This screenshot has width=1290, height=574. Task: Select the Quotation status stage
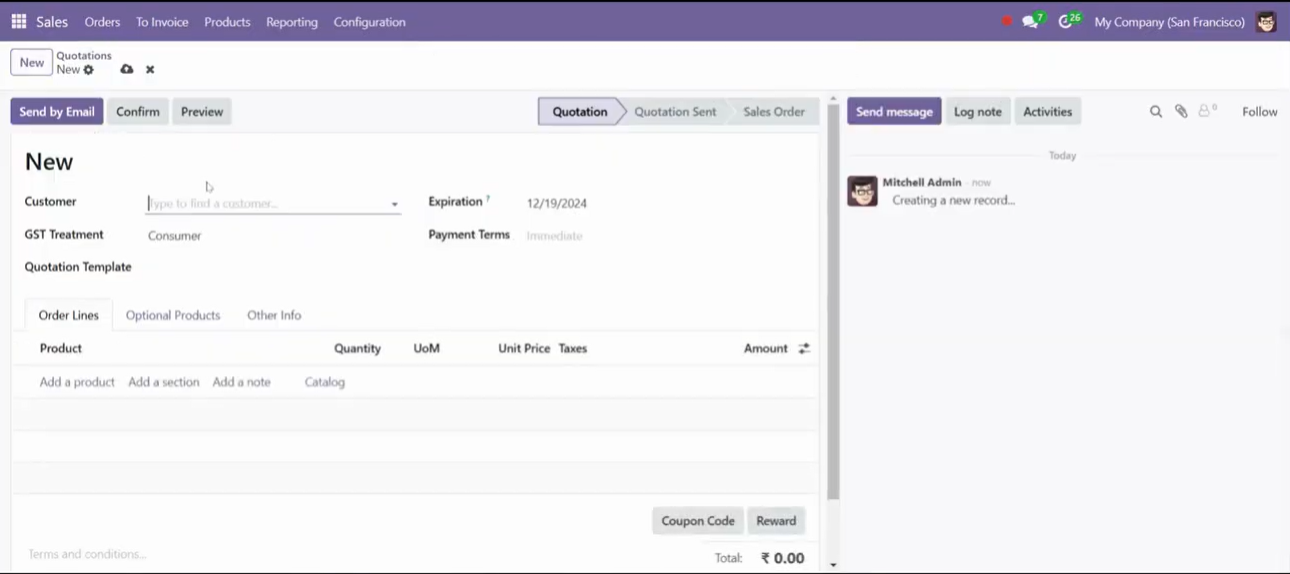580,112
